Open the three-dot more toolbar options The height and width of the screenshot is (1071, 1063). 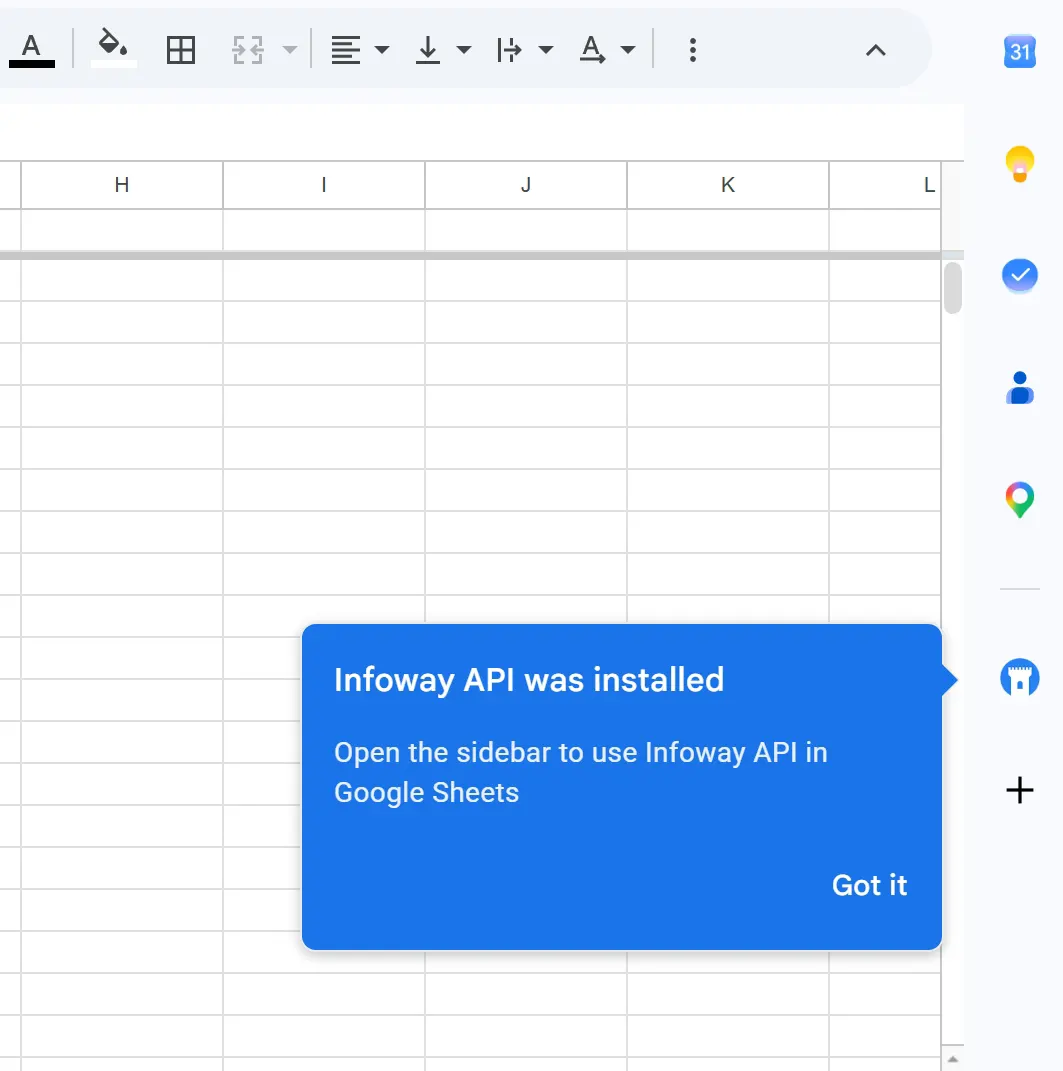click(x=693, y=50)
